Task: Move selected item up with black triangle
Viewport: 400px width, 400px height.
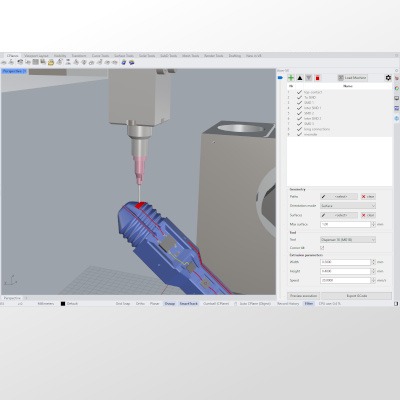Action: [300, 78]
